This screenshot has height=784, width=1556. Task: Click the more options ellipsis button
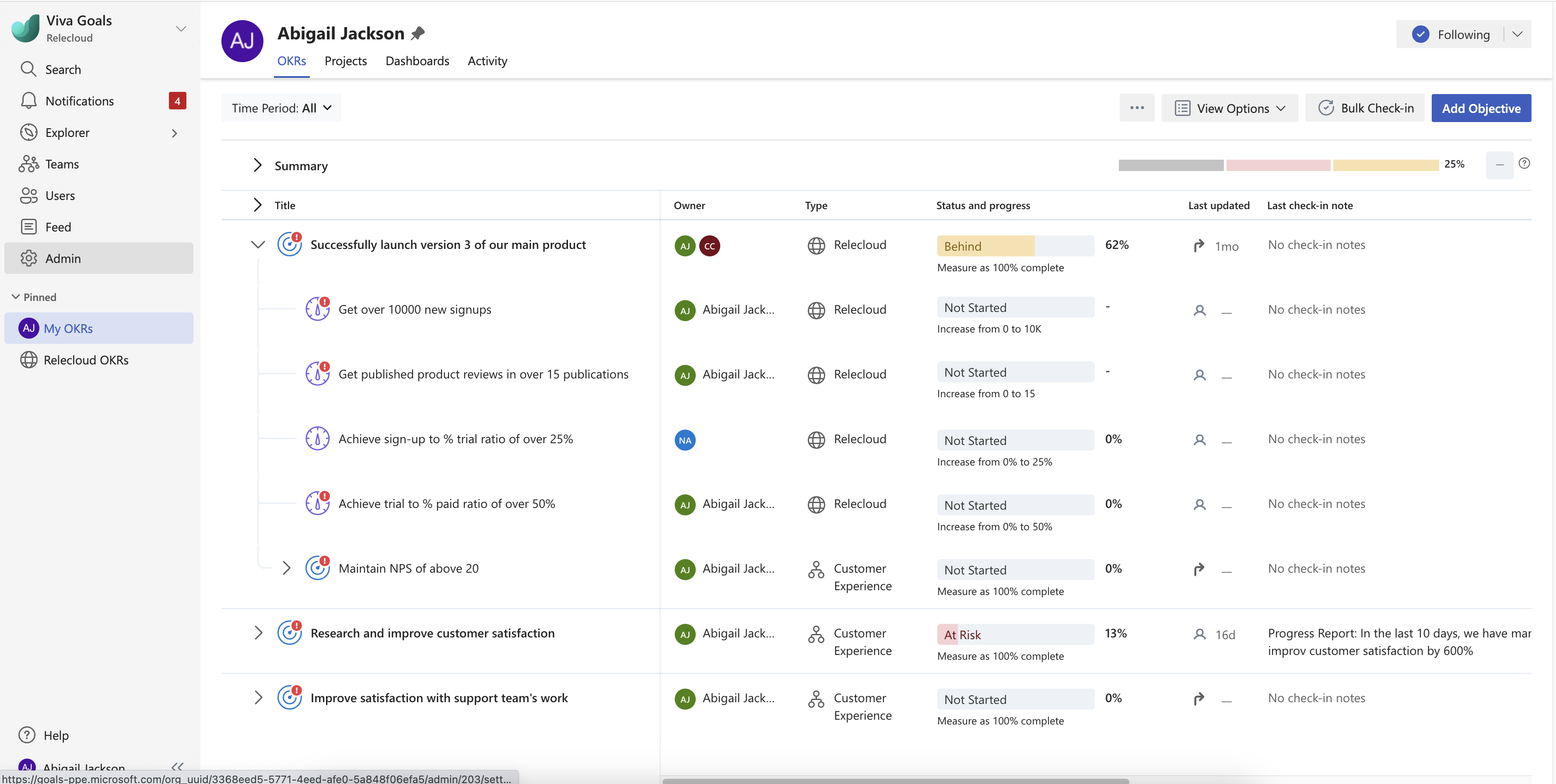[x=1137, y=108]
